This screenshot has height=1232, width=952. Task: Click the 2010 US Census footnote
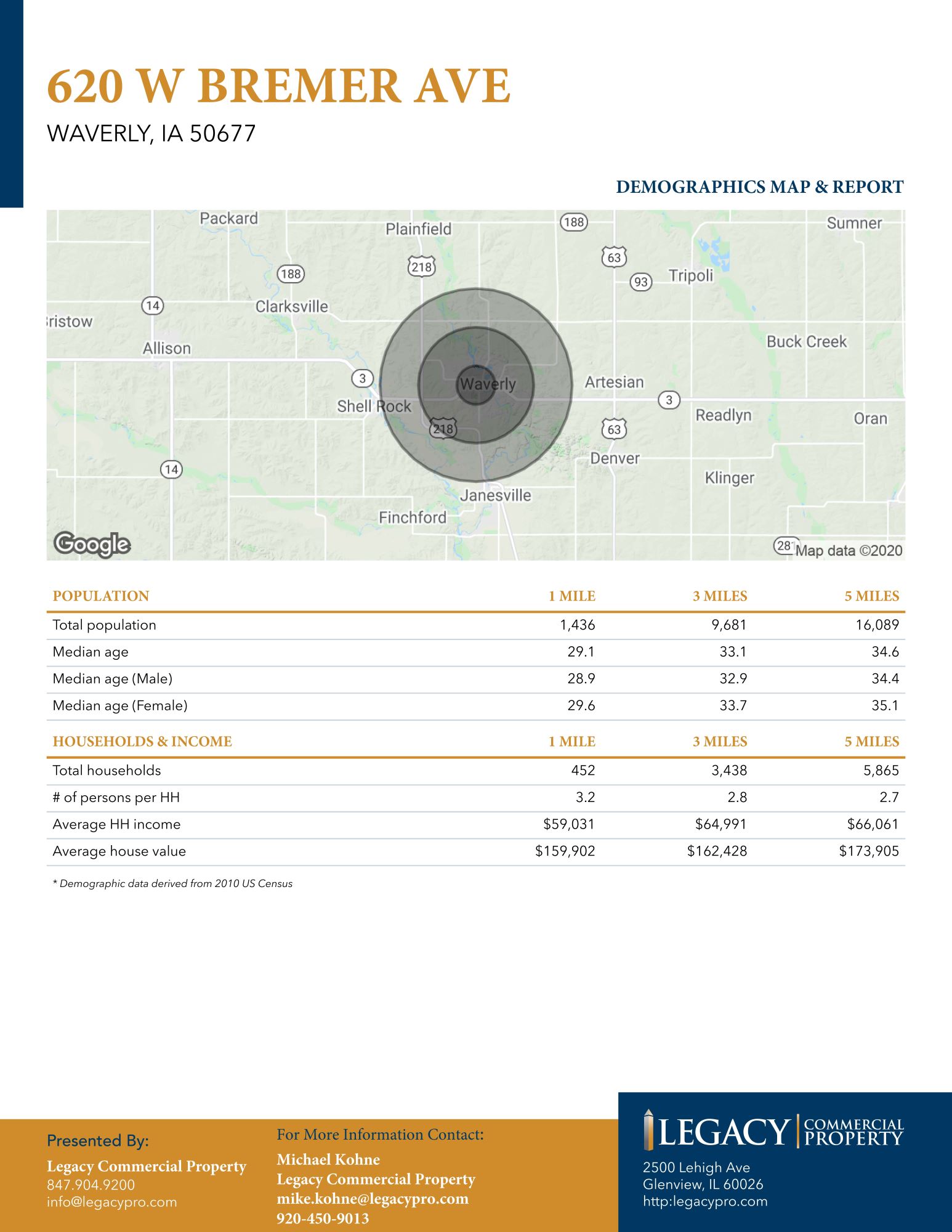click(172, 884)
